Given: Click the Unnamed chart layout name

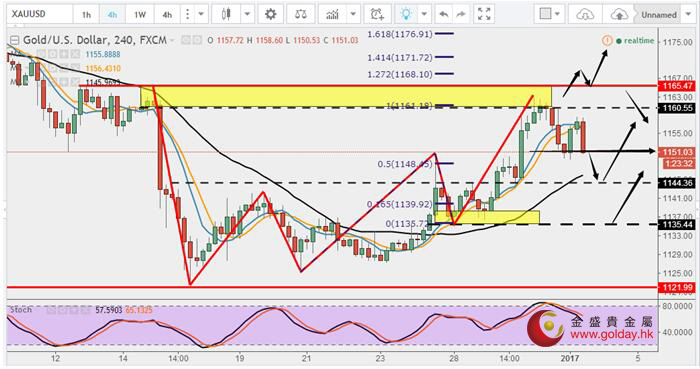Looking at the screenshot, I should click(x=659, y=15).
